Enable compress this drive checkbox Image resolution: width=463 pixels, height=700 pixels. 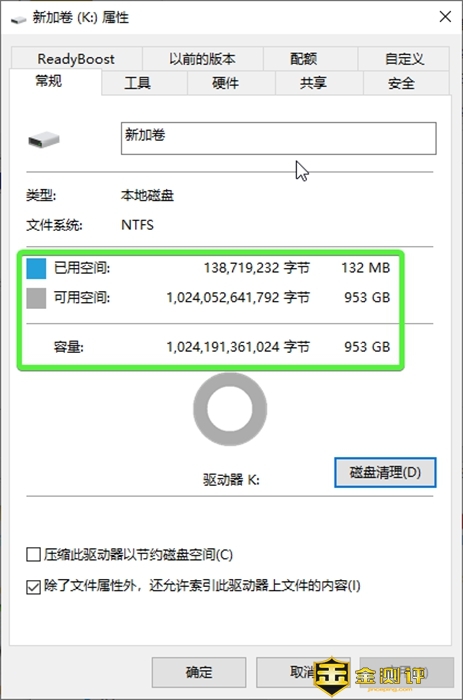click(33, 554)
